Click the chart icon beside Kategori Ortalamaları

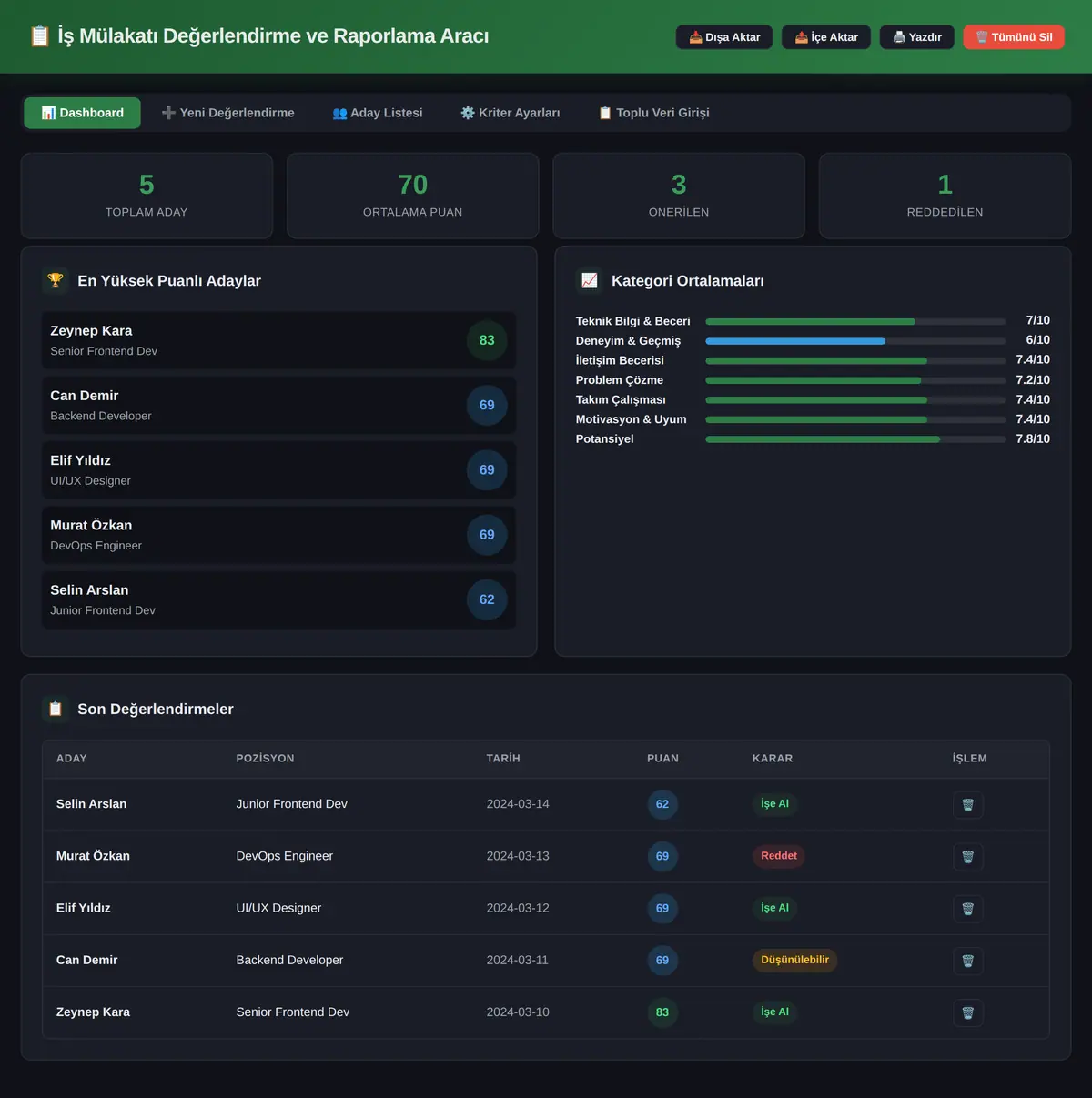pos(590,280)
